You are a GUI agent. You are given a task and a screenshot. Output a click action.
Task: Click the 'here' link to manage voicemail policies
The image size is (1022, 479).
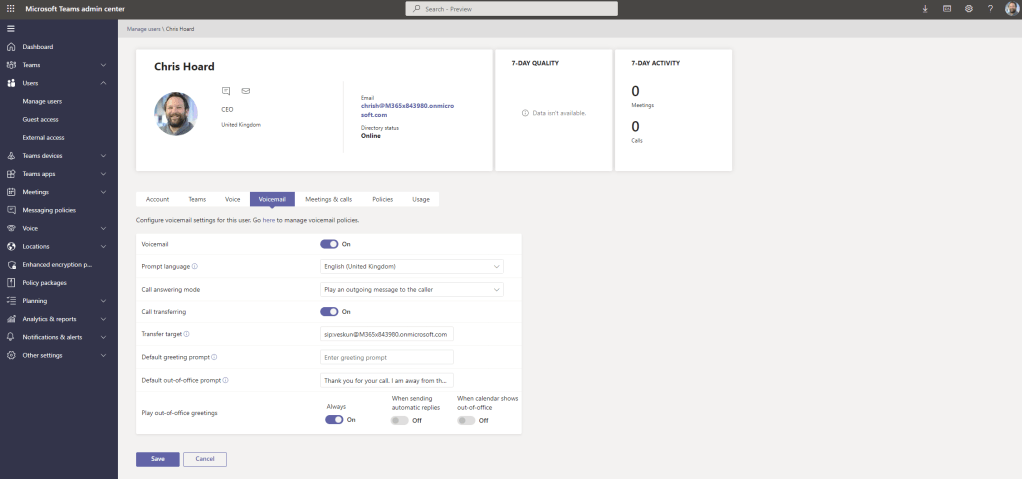268,219
